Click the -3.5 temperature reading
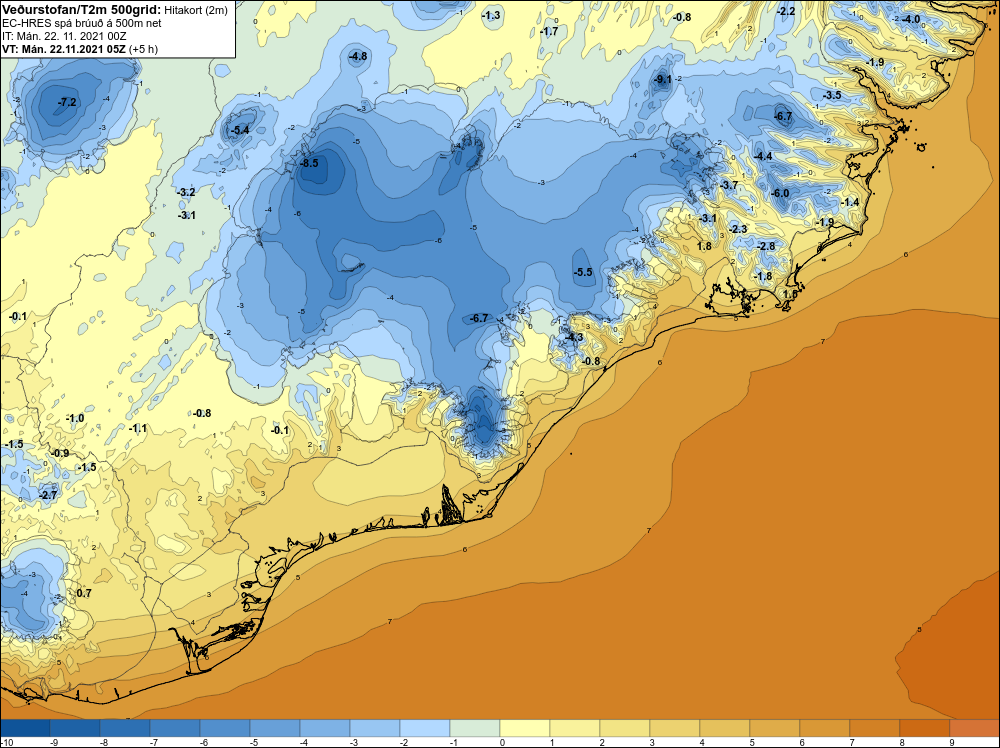This screenshot has width=1000, height=748. (832, 95)
